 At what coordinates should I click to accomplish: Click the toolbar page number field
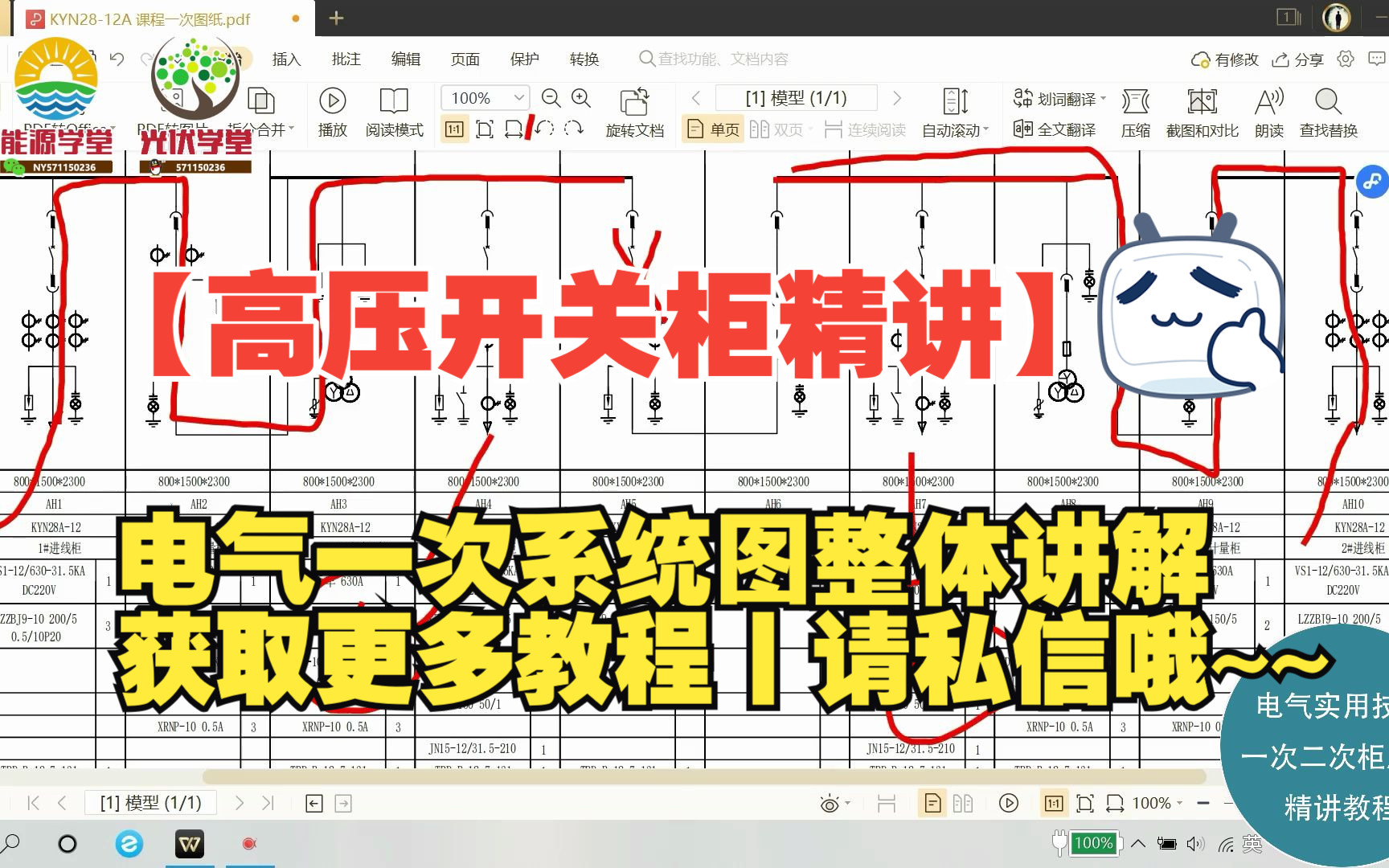tap(796, 98)
